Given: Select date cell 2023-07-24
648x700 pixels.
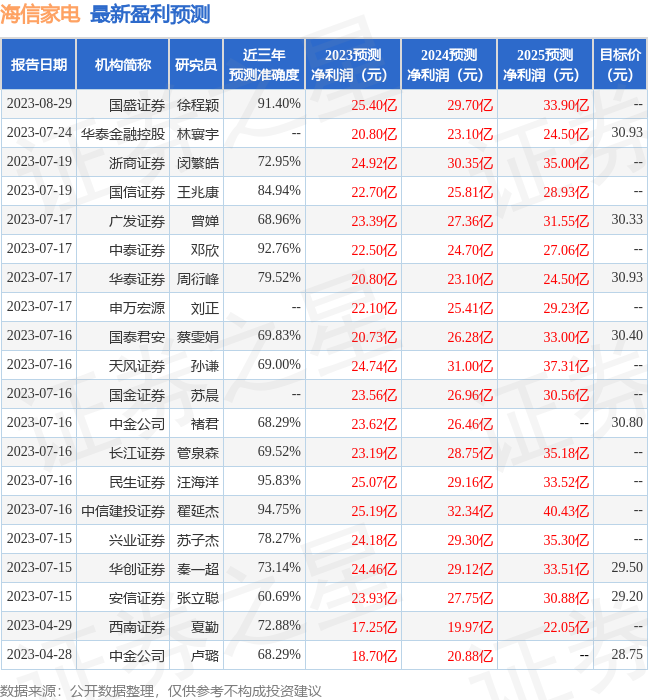Looking at the screenshot, I should (39, 133).
